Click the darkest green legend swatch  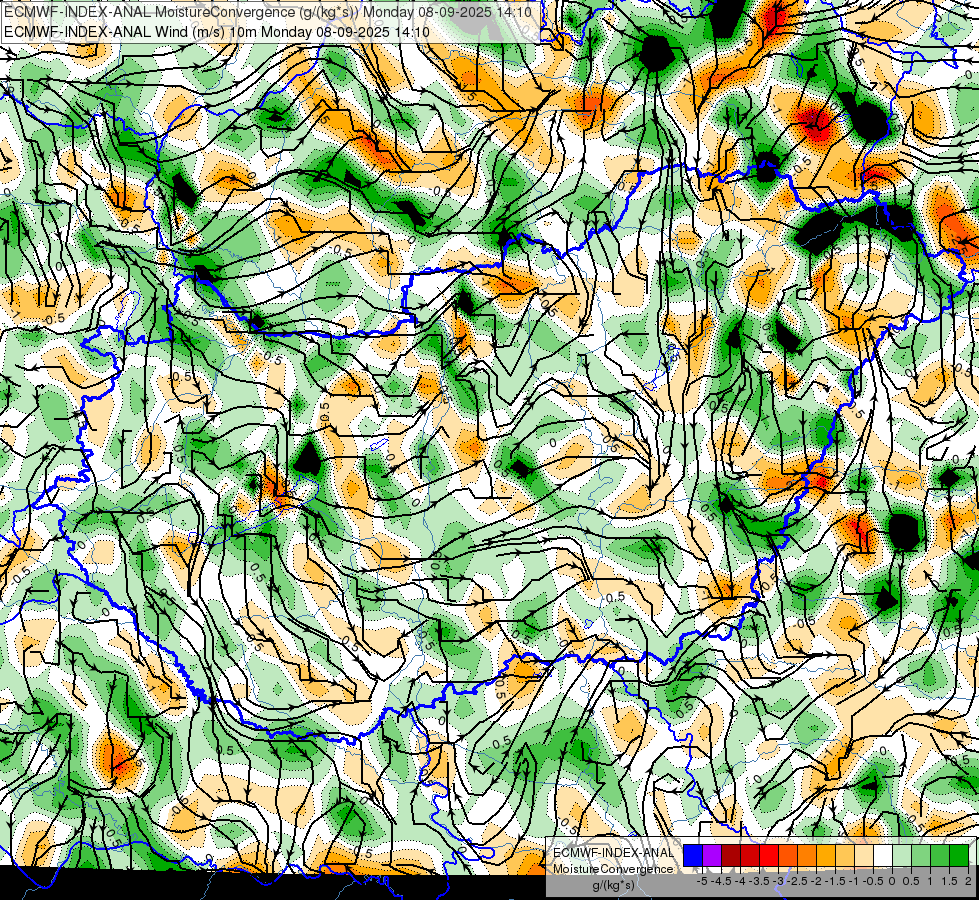(959, 855)
